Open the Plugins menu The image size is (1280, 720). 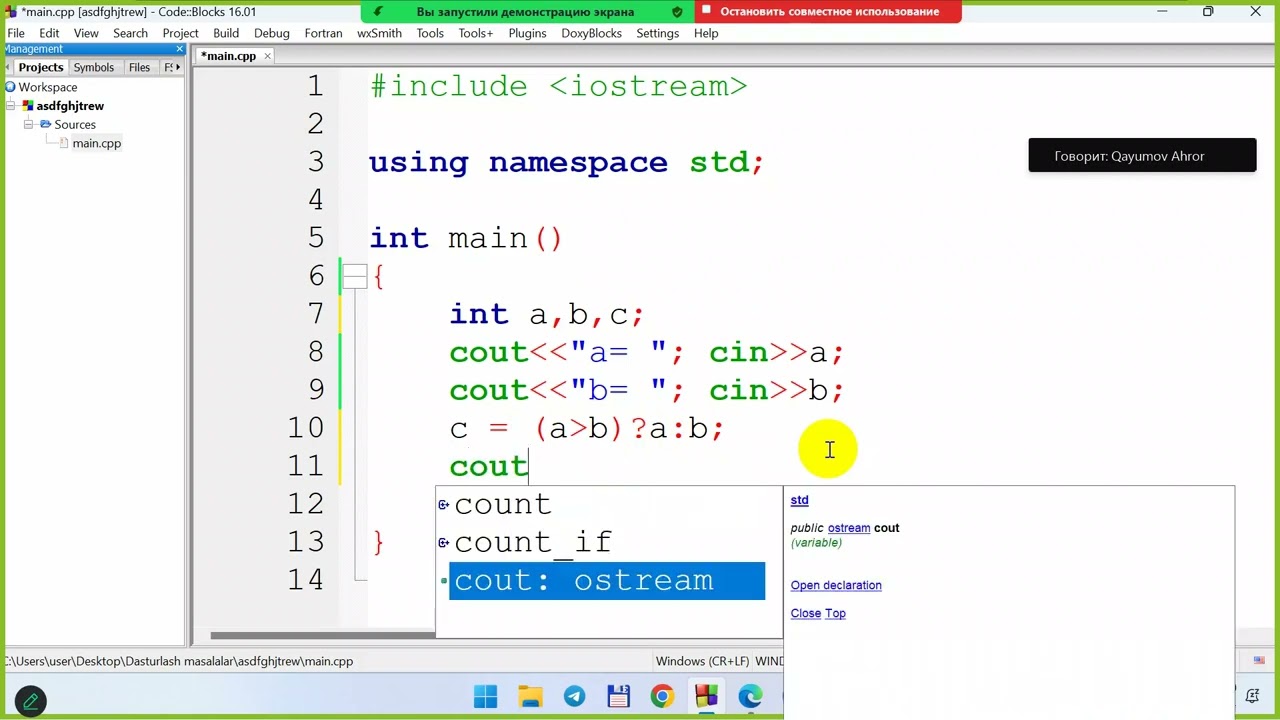(527, 33)
